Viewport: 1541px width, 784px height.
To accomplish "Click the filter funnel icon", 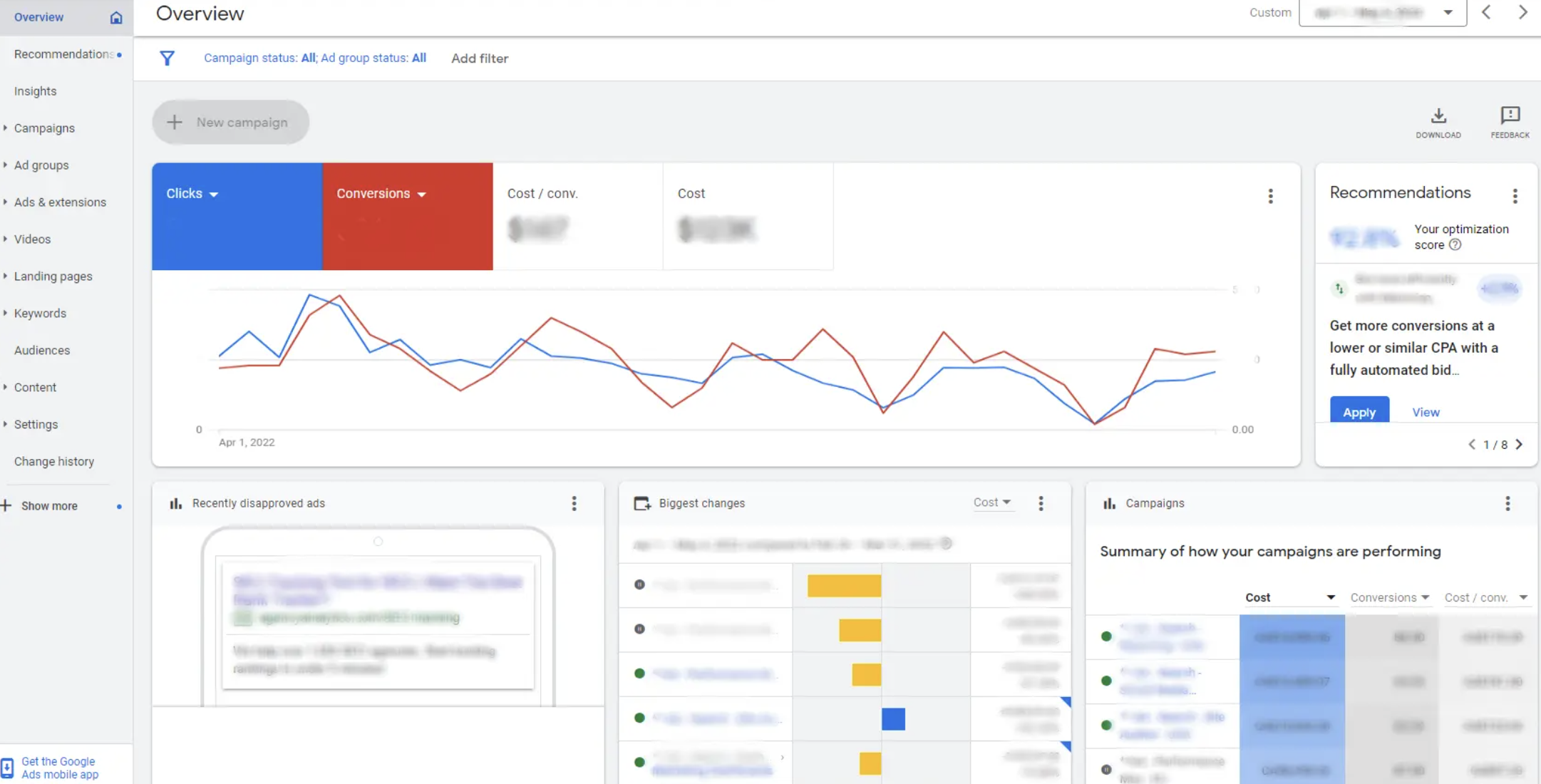I will coord(167,58).
